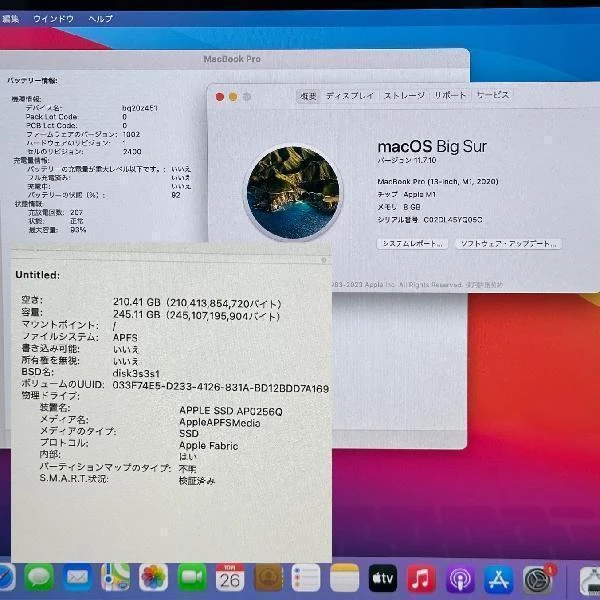Click the ソフトウェア・アップデート... button
Screen dimensions: 600x600
click(x=508, y=244)
